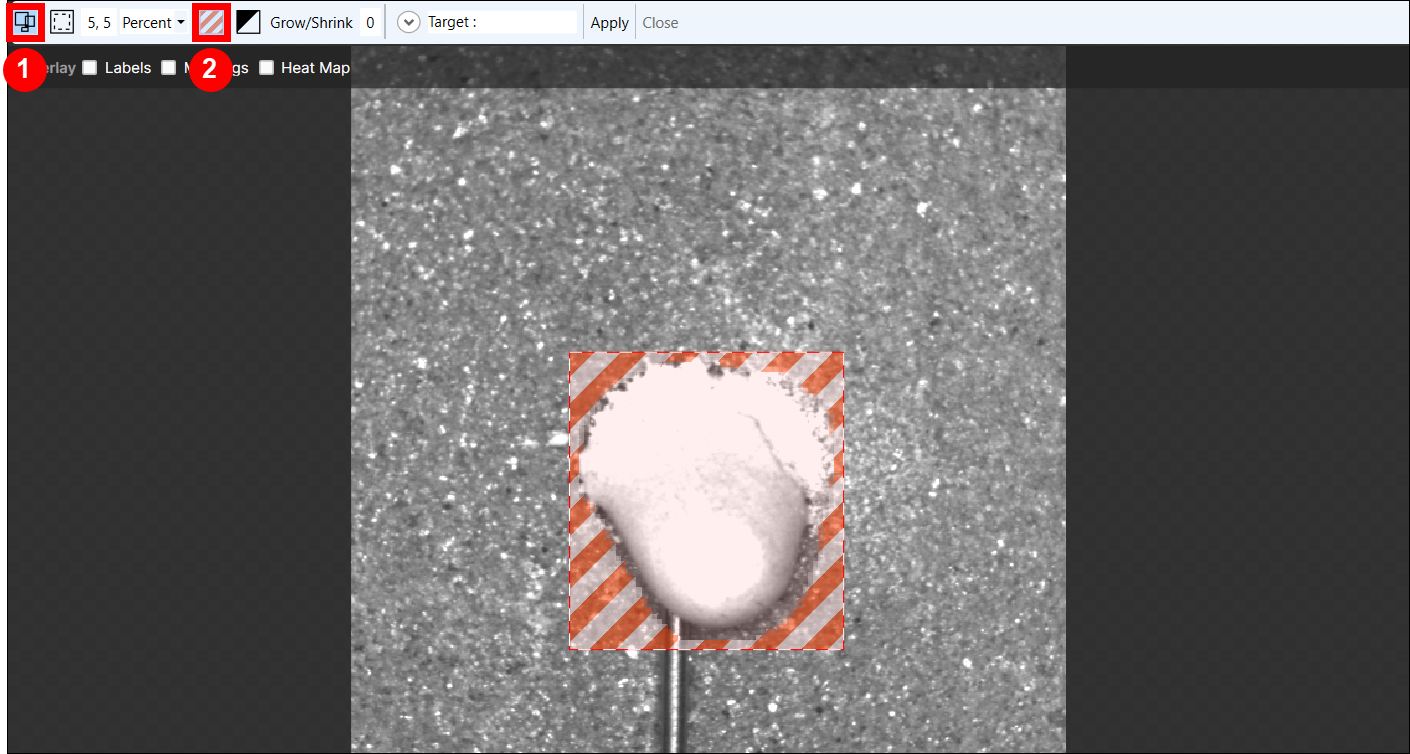Click the Apply button

pyautogui.click(x=609, y=22)
